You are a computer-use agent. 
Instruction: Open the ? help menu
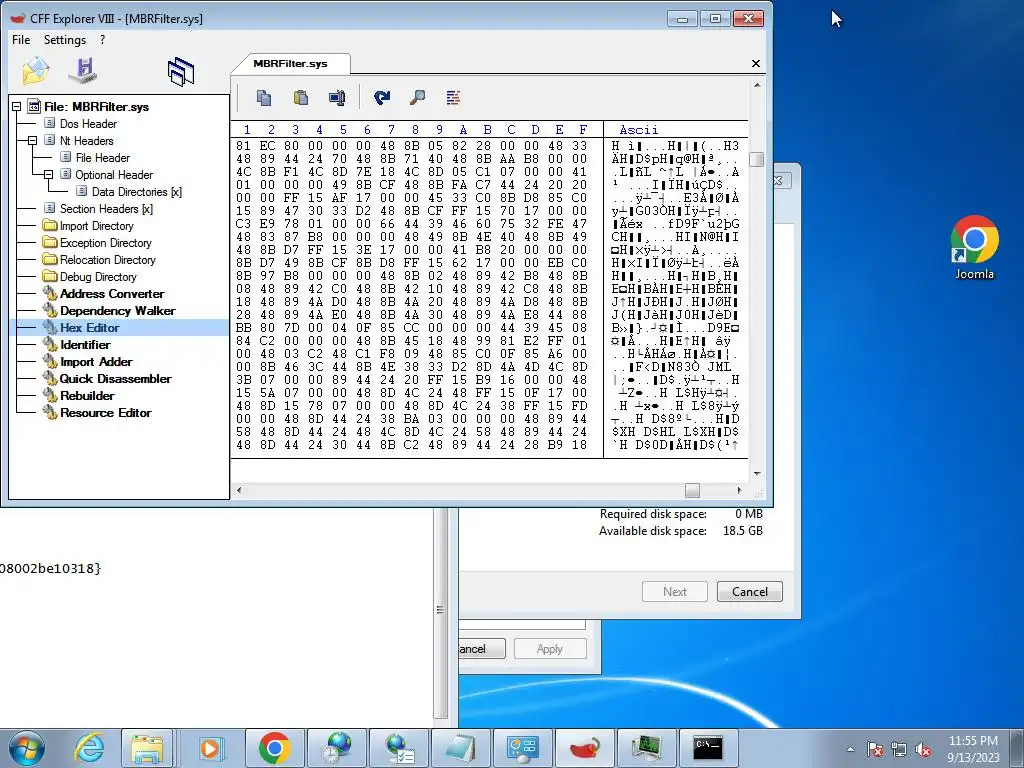[103, 40]
